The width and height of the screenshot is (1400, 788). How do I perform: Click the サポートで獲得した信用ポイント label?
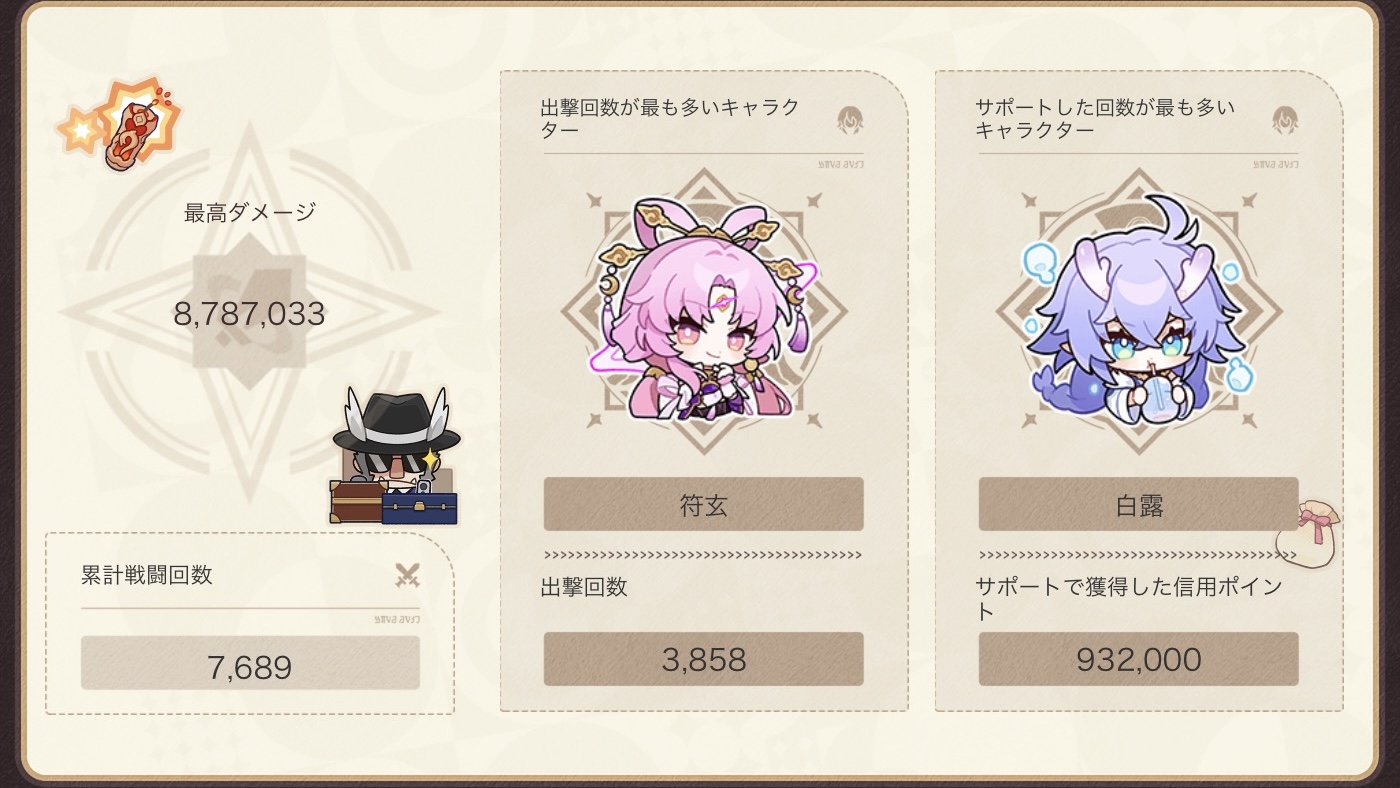pyautogui.click(x=1128, y=598)
